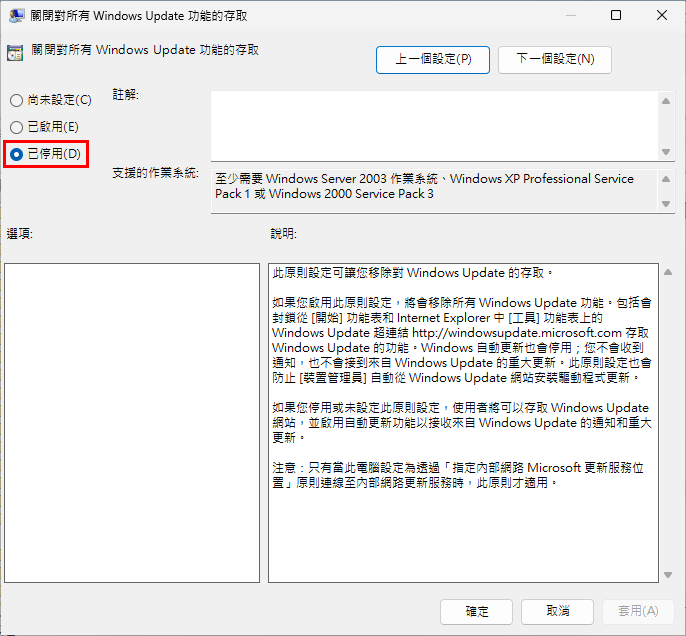Click inside the 註解 comment text box
The width and height of the screenshot is (686, 636).
pos(434,126)
